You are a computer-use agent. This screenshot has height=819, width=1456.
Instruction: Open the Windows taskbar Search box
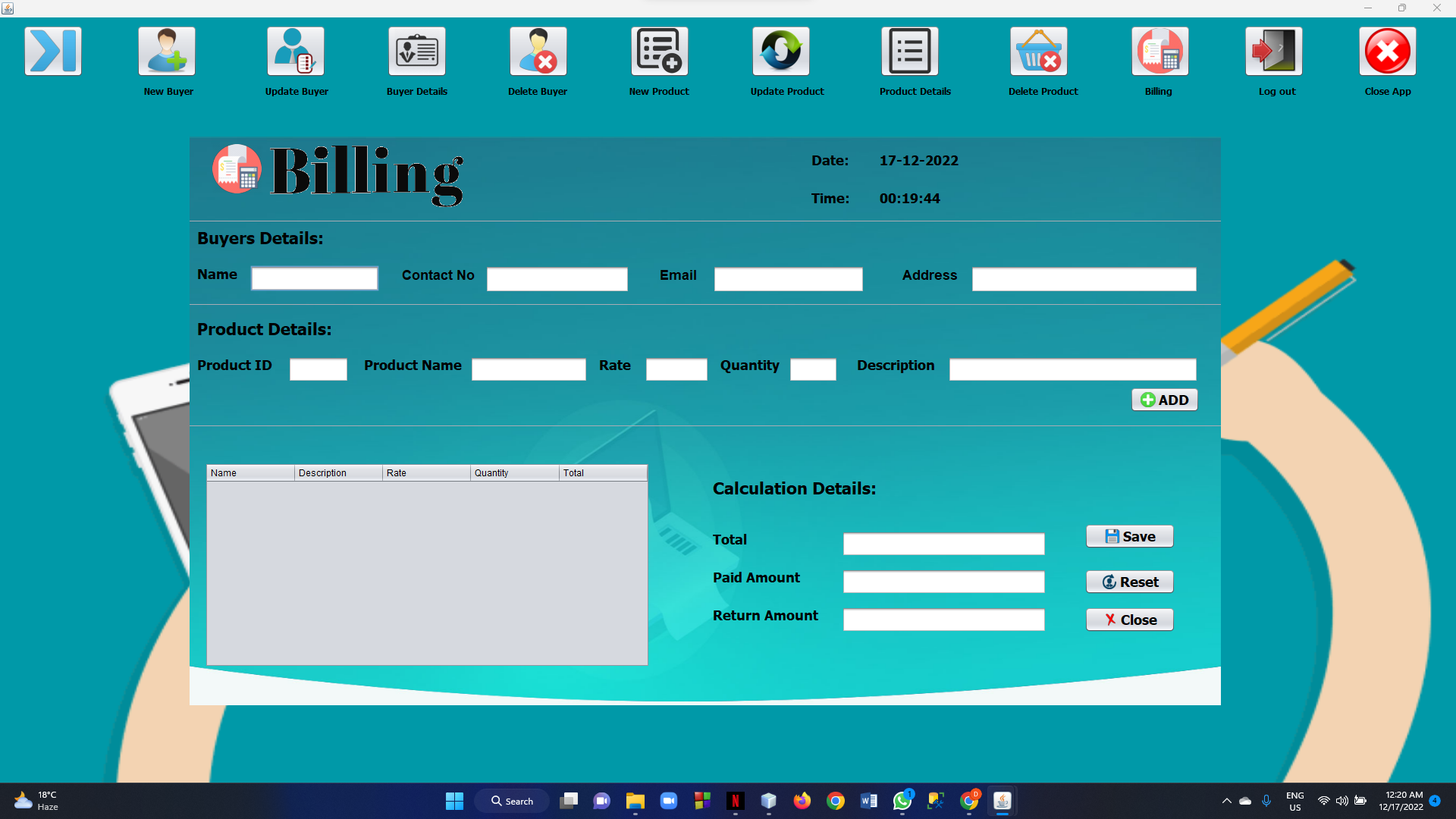coord(513,801)
